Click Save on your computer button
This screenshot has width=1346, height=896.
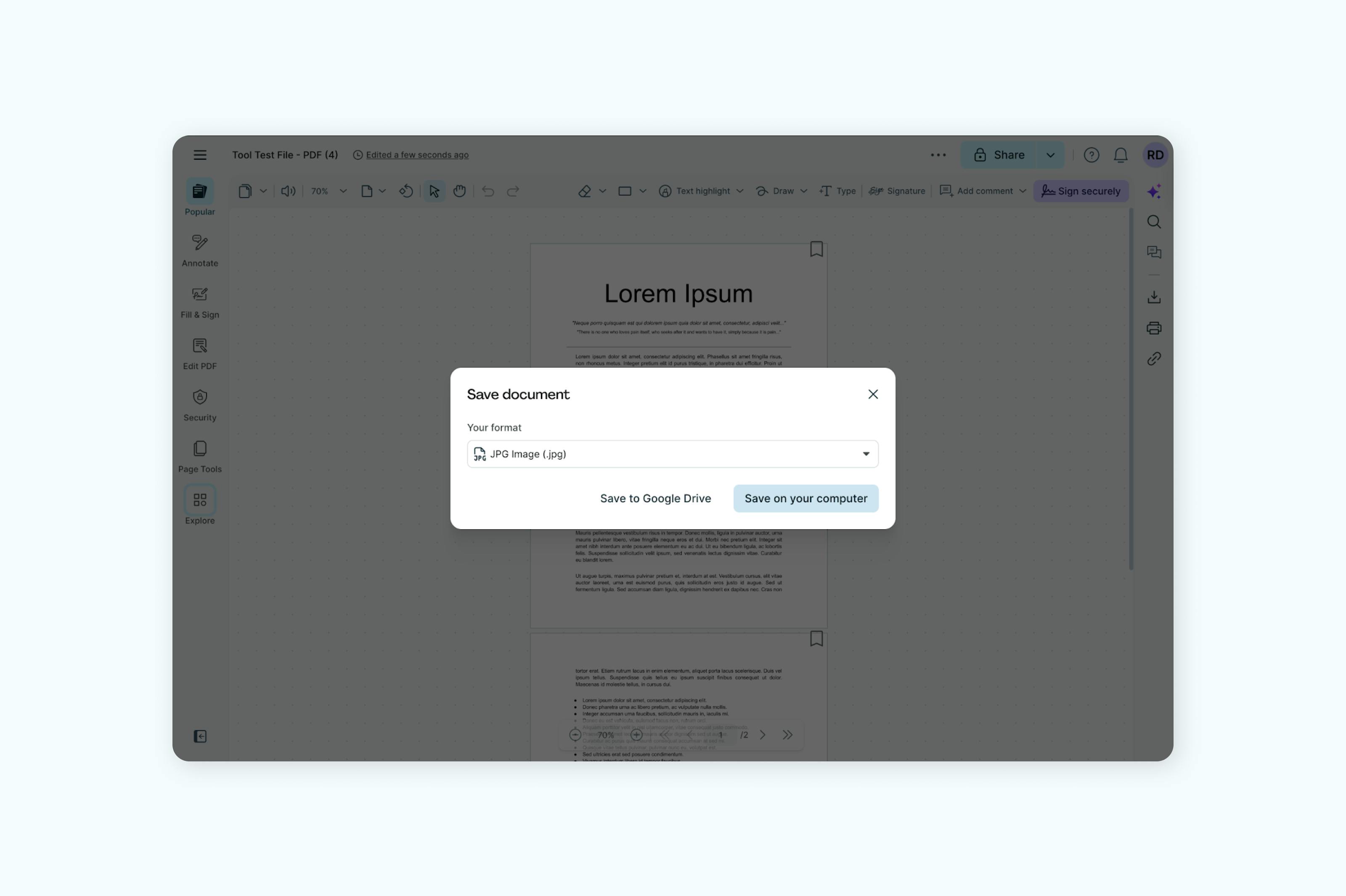pos(805,498)
